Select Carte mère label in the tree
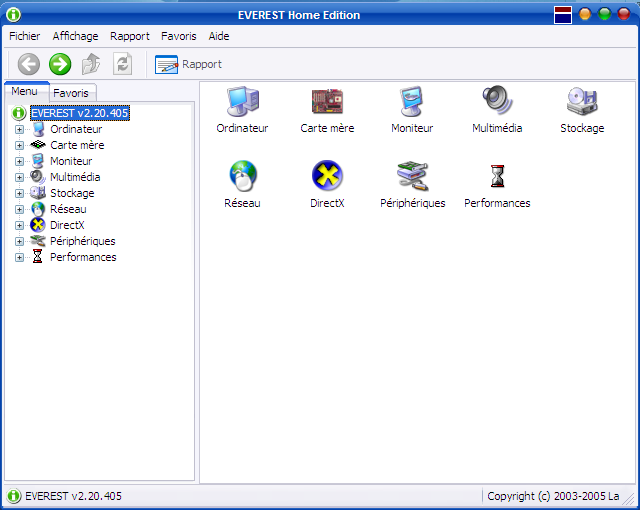The height and width of the screenshot is (510, 640). [77, 145]
